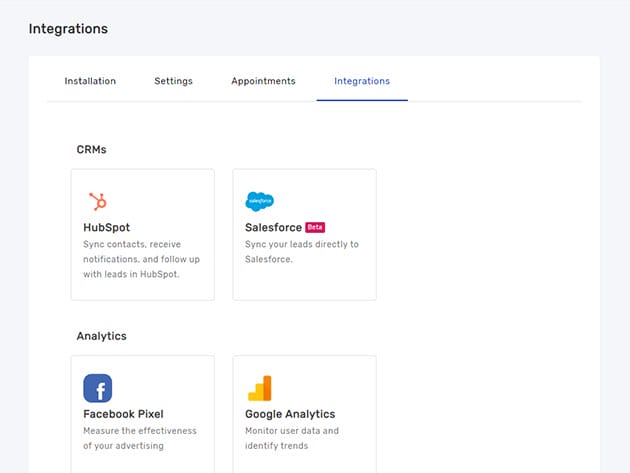Click the Analytics section heading

coord(102,336)
